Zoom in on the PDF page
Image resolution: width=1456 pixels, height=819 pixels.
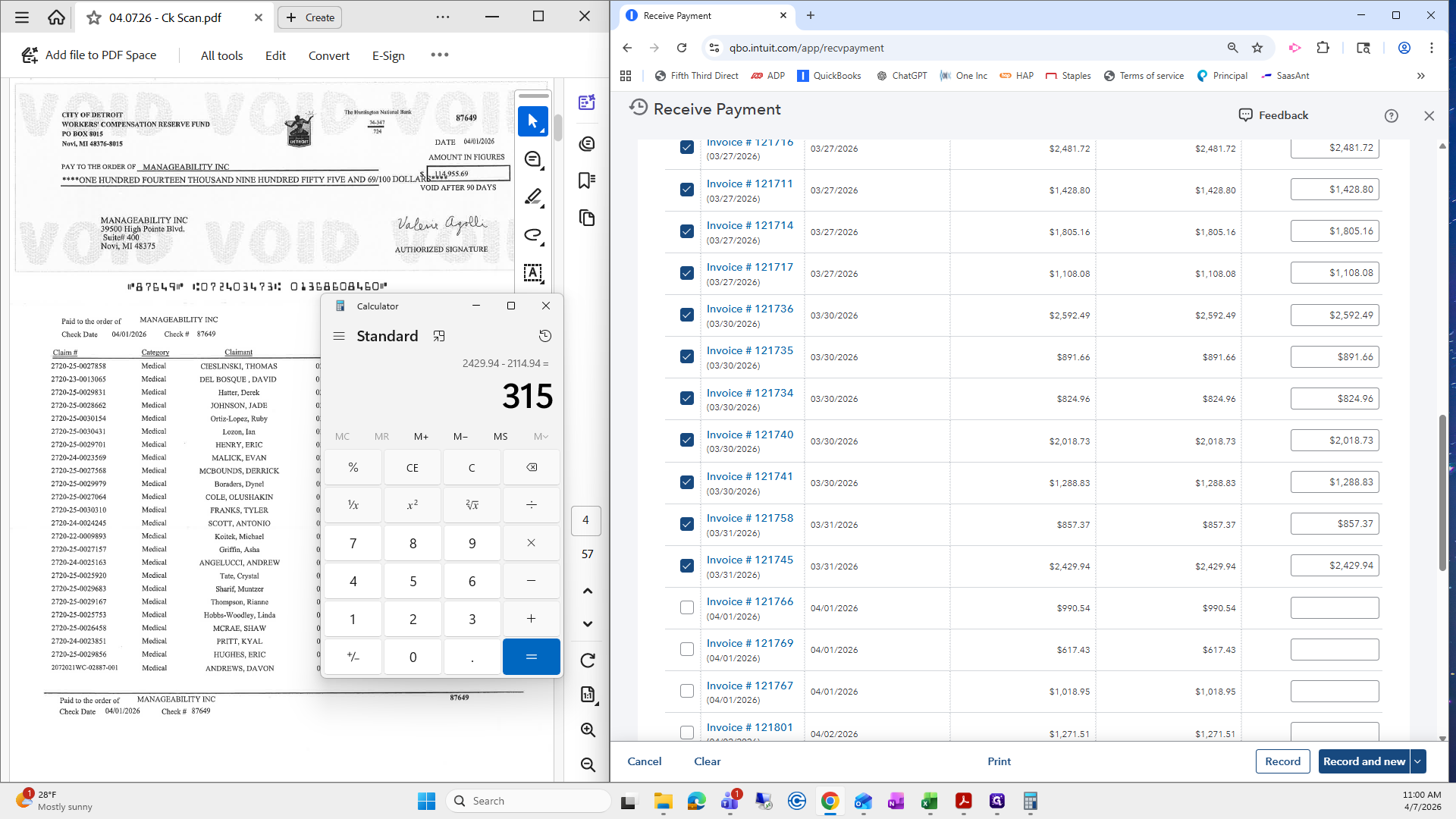point(588,730)
